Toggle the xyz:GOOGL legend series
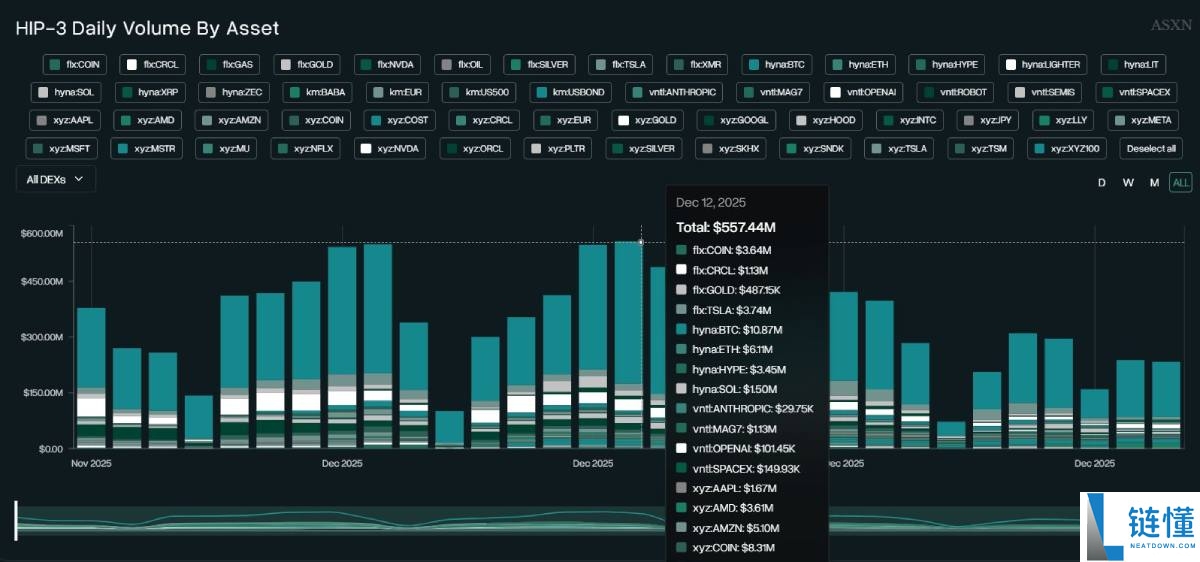 tap(737, 121)
